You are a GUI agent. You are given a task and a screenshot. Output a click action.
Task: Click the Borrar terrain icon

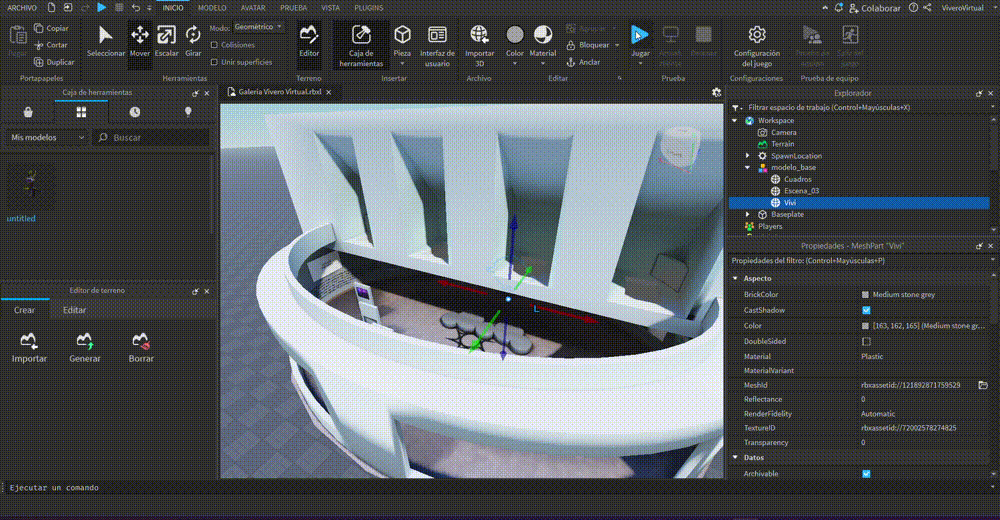pos(141,341)
